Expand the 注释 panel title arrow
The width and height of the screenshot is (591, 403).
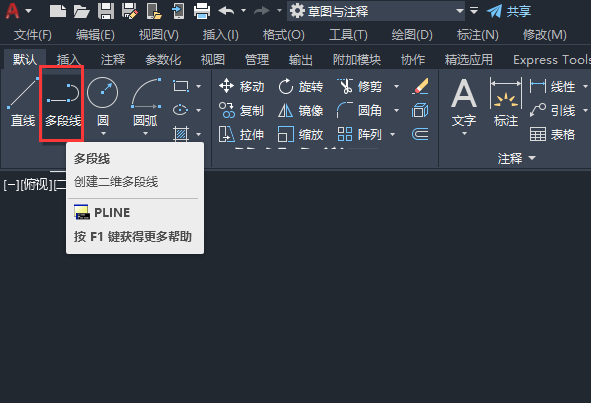pyautogui.click(x=532, y=158)
